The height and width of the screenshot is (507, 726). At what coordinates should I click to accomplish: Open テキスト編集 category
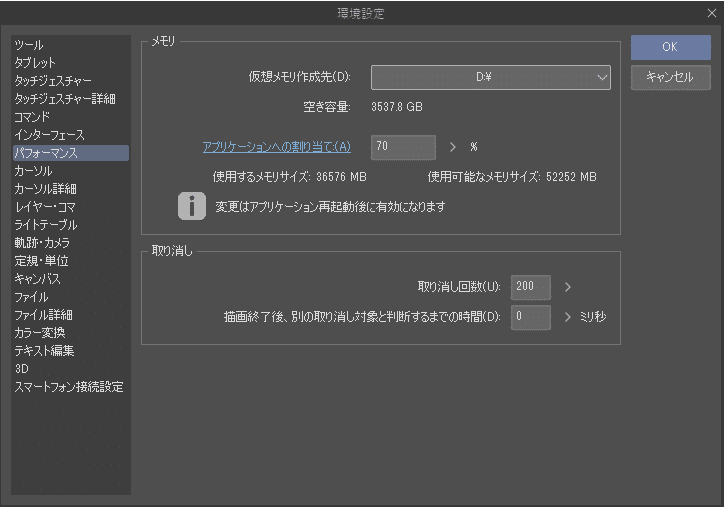coord(71,351)
